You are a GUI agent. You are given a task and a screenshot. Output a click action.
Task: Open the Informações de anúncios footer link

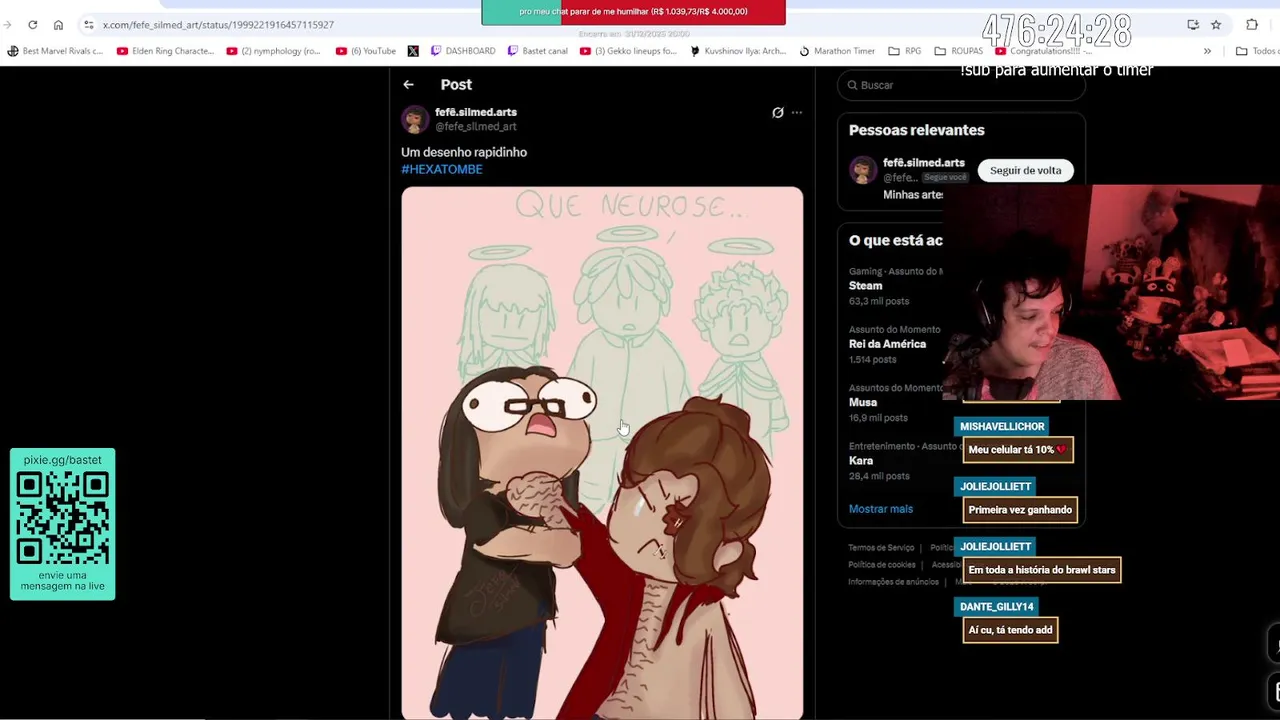(x=893, y=582)
